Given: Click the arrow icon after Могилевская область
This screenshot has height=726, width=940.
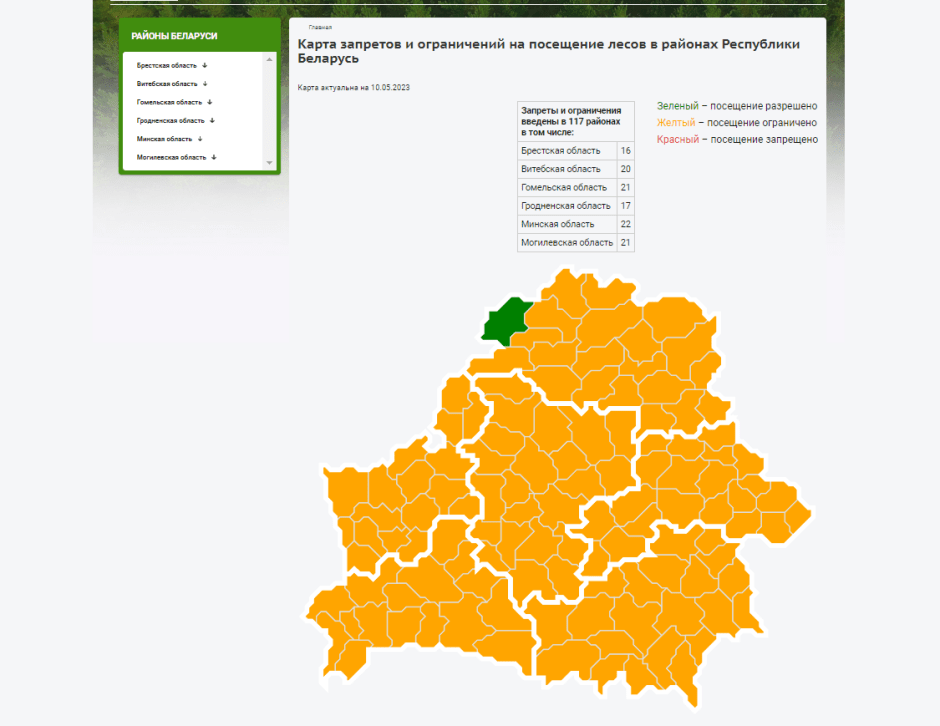Looking at the screenshot, I should coord(213,157).
